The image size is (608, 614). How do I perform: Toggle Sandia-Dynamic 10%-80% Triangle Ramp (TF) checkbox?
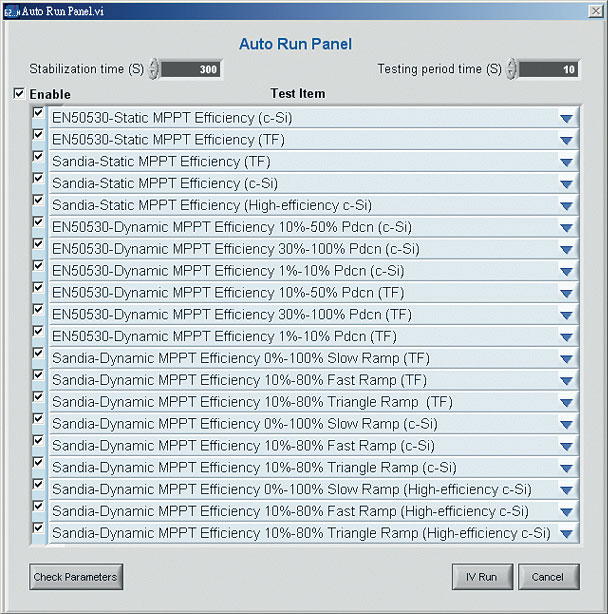point(38,397)
